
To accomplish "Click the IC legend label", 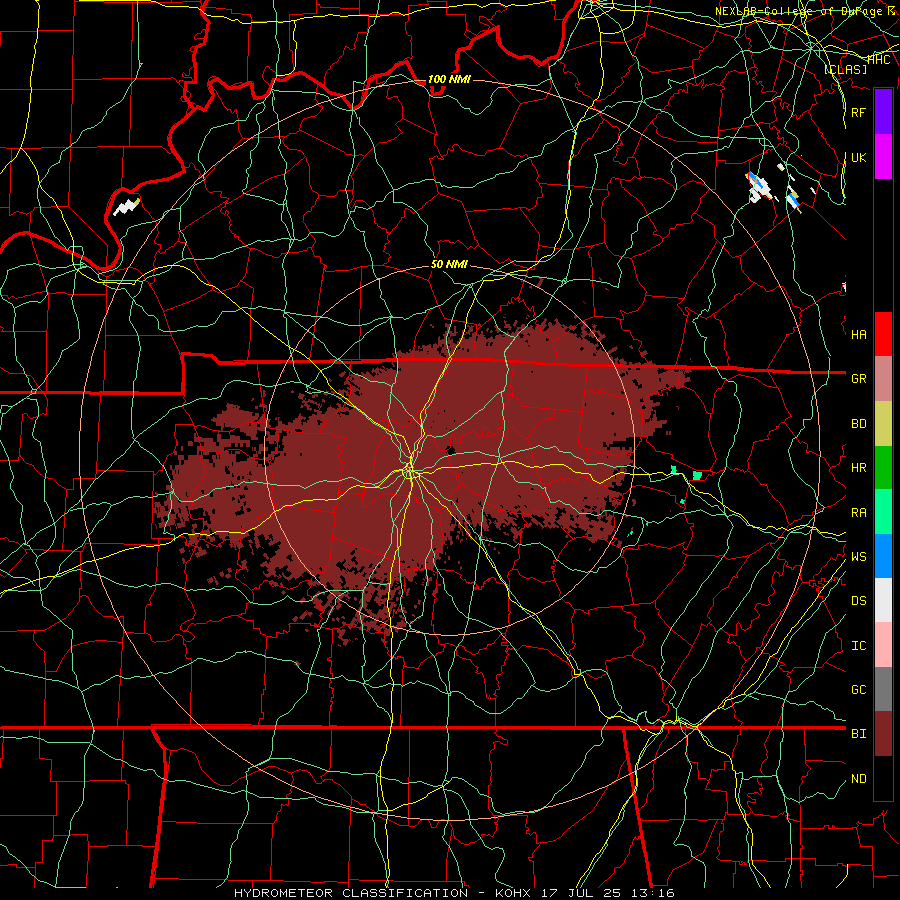I will tap(858, 646).
